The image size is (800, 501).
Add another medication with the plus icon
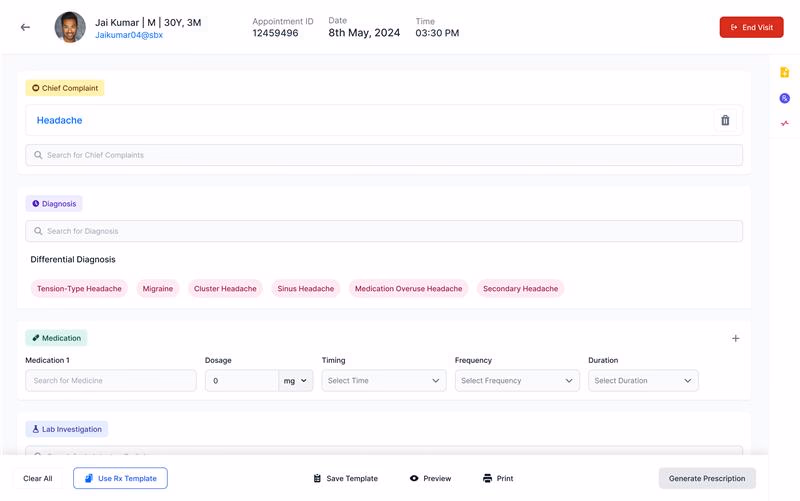(x=735, y=338)
